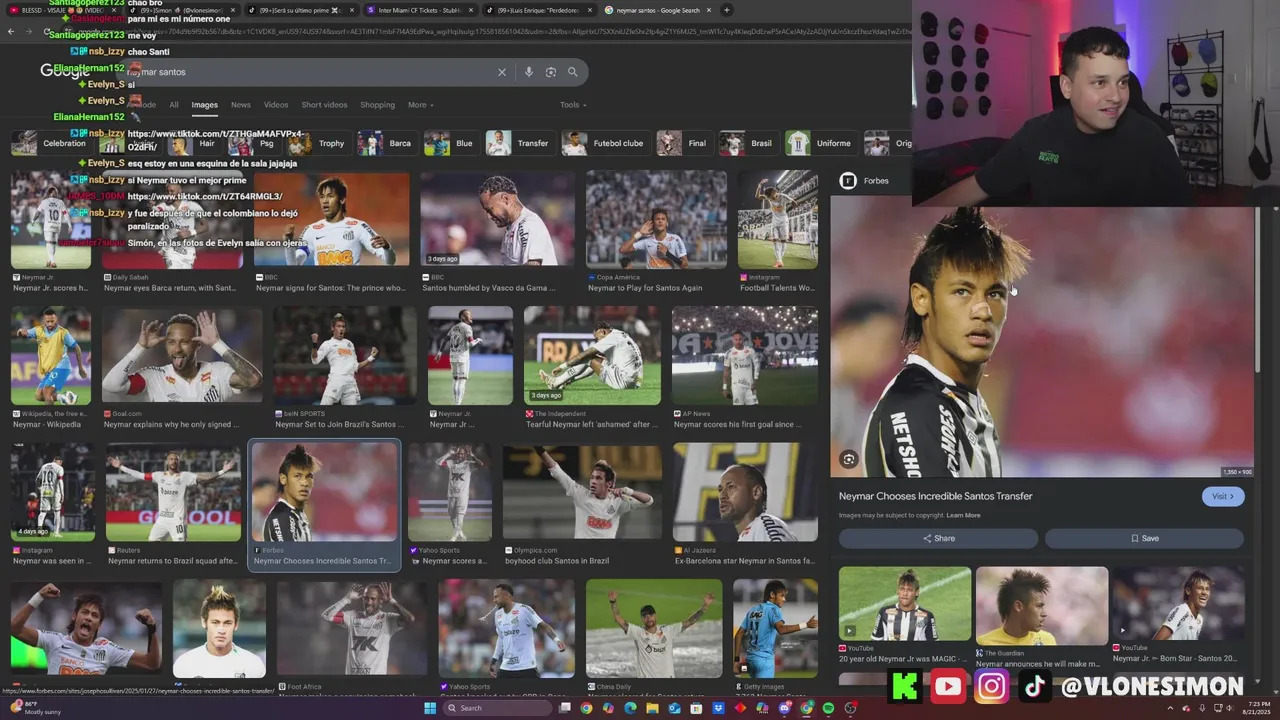
Task: Open Dropbox from the taskbar
Action: [718, 708]
